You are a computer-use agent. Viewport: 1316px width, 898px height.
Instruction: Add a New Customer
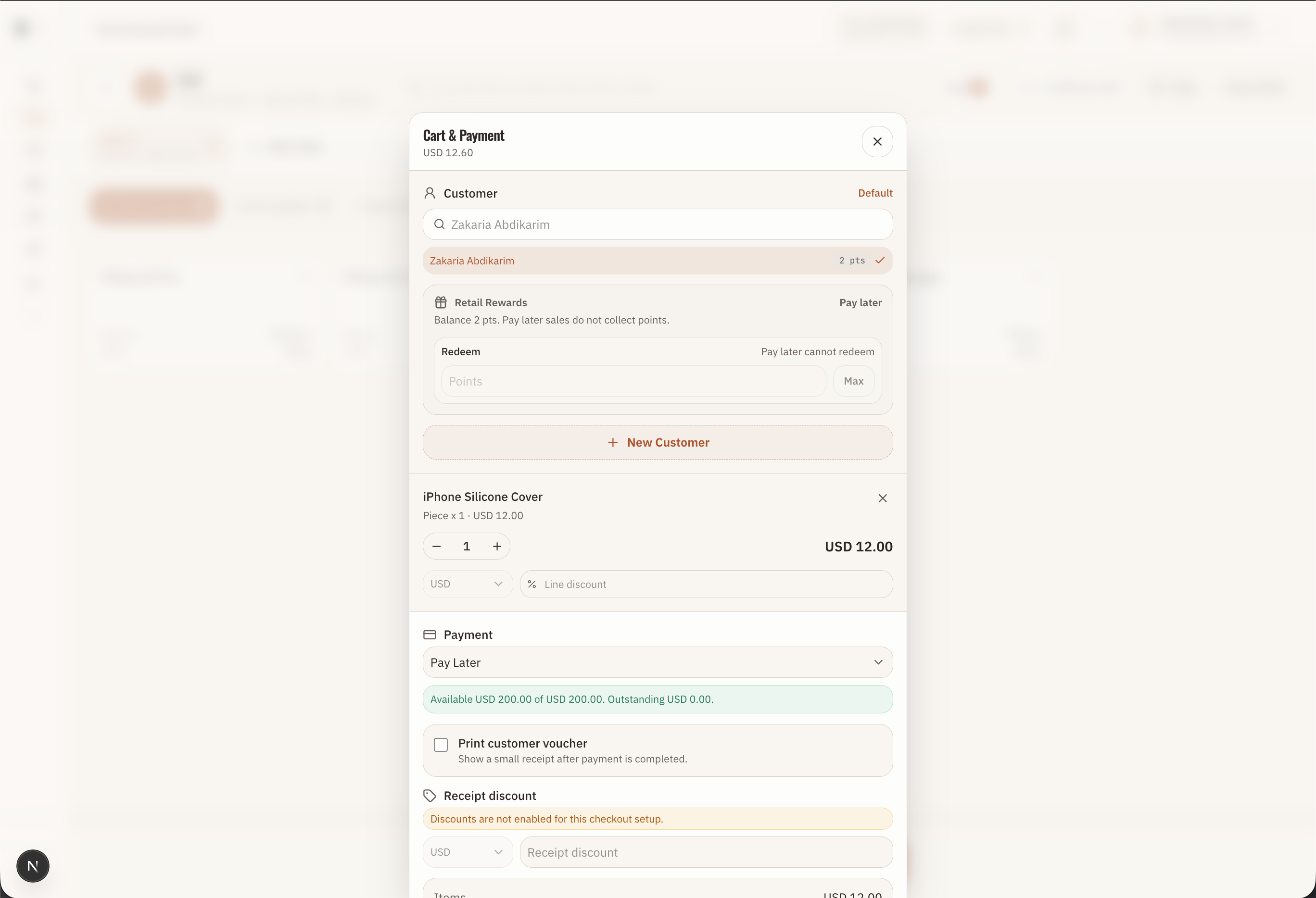658,442
